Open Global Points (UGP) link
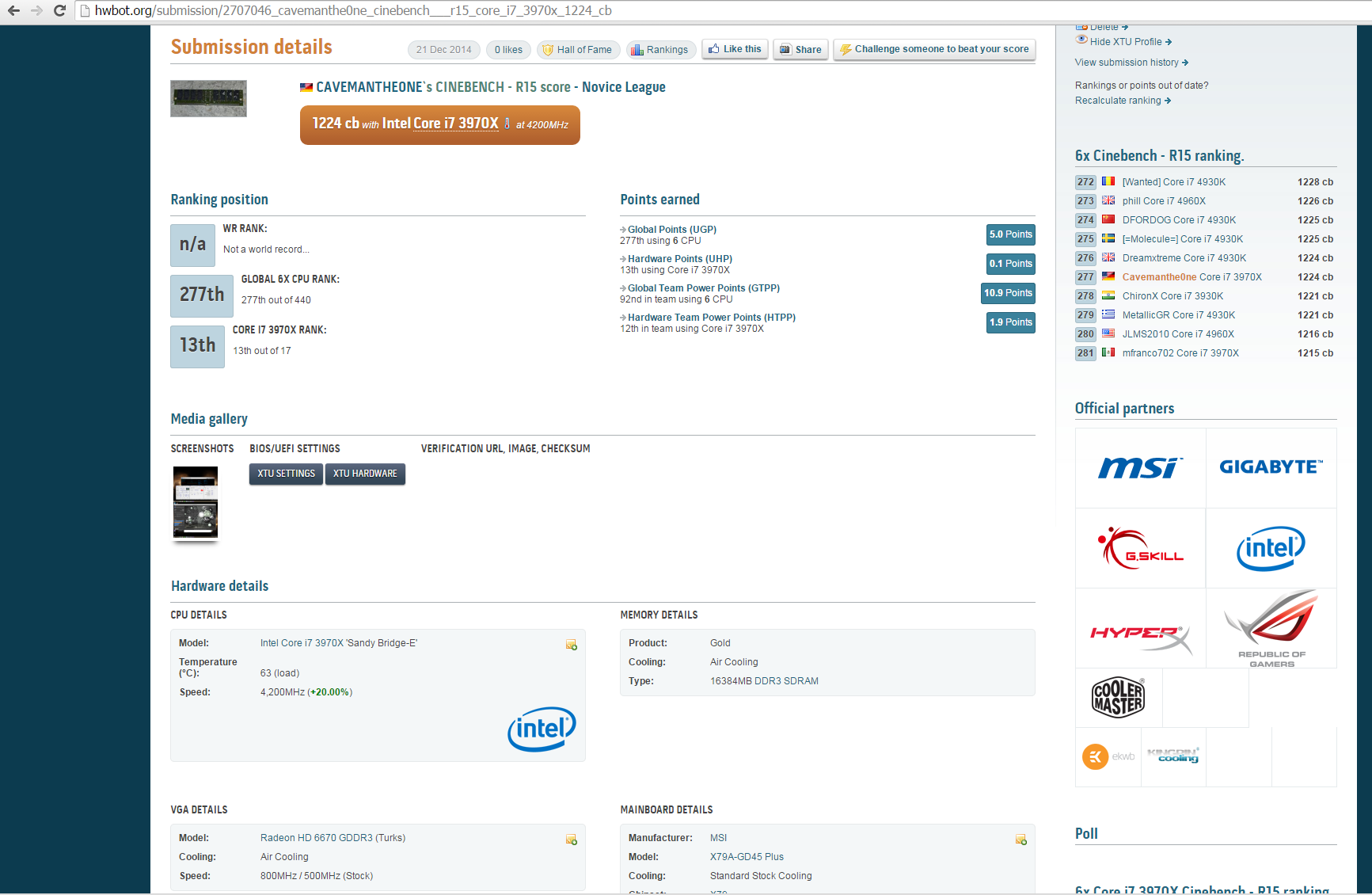Image resolution: width=1372 pixels, height=895 pixels. point(671,230)
